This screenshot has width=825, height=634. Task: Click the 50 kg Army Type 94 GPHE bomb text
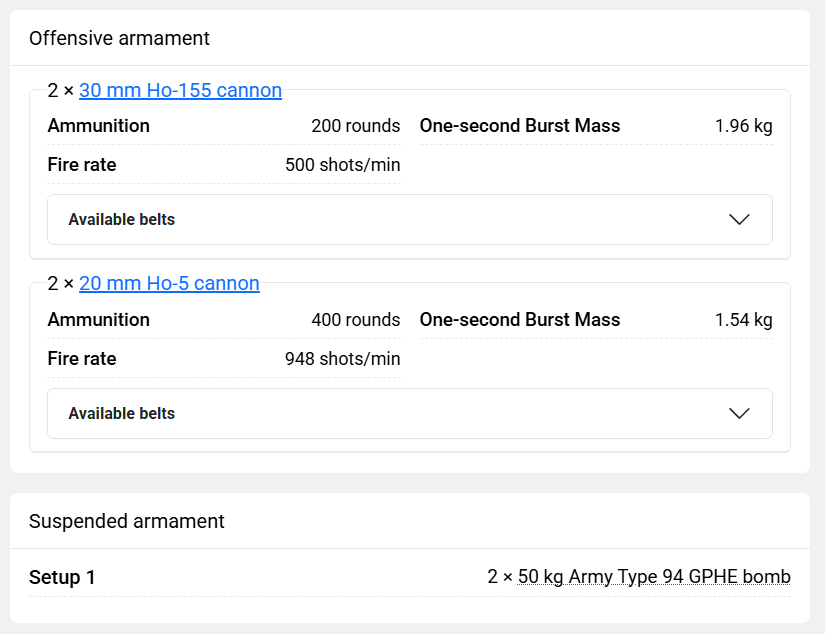[x=654, y=577]
